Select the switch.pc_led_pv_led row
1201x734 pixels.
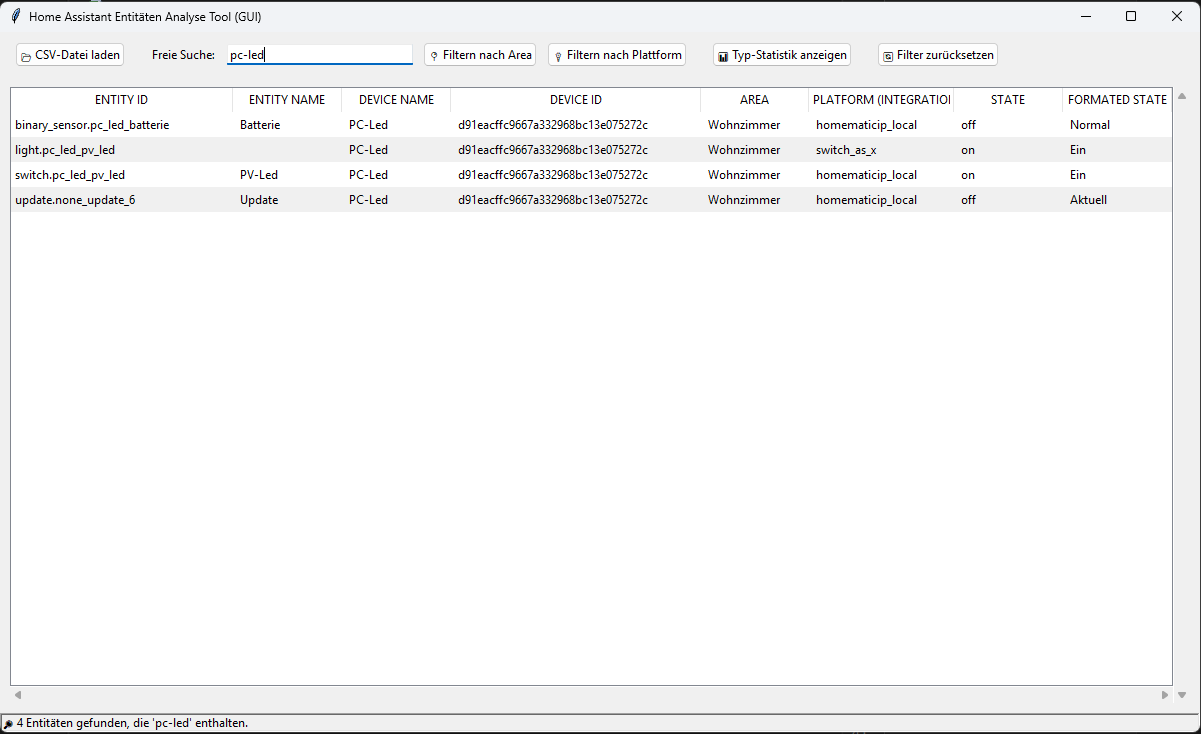click(x=70, y=175)
